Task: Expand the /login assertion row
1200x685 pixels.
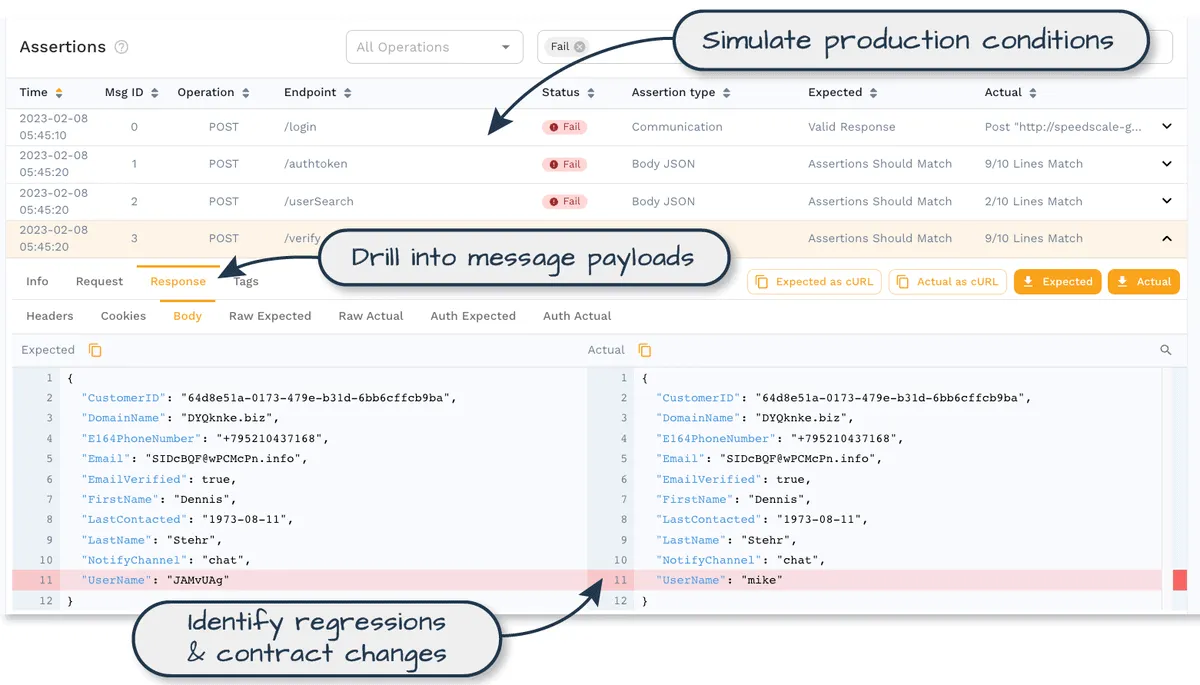Action: point(1166,127)
